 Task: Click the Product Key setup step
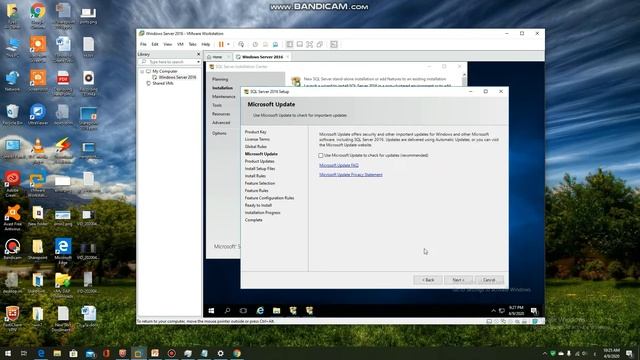coord(256,132)
